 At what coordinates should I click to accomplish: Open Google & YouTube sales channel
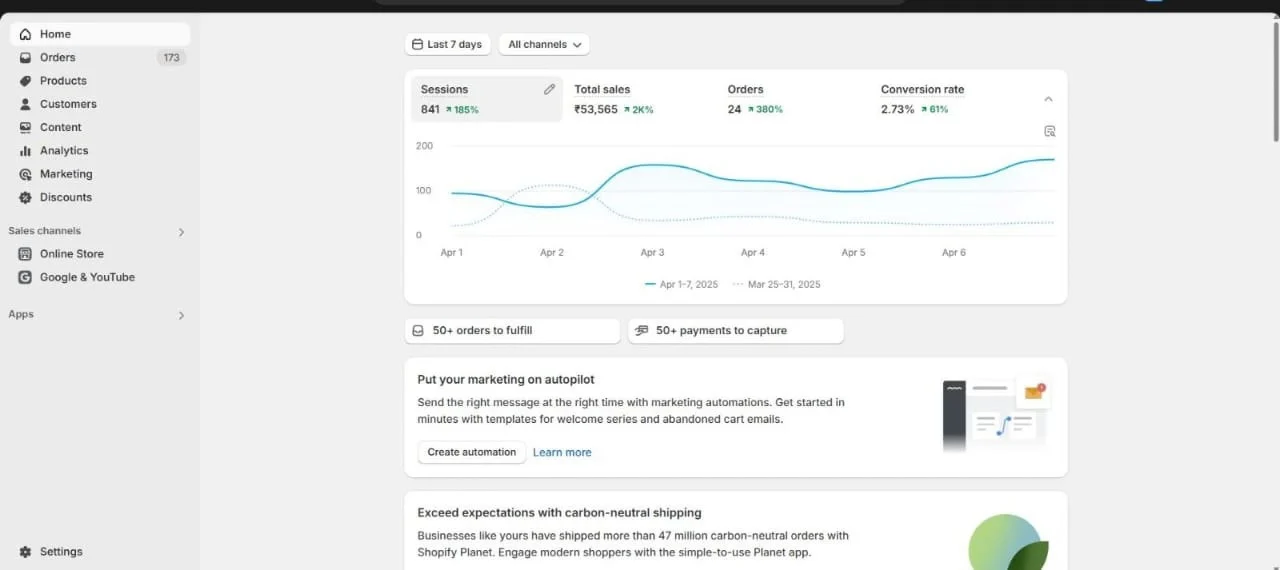click(x=100, y=277)
